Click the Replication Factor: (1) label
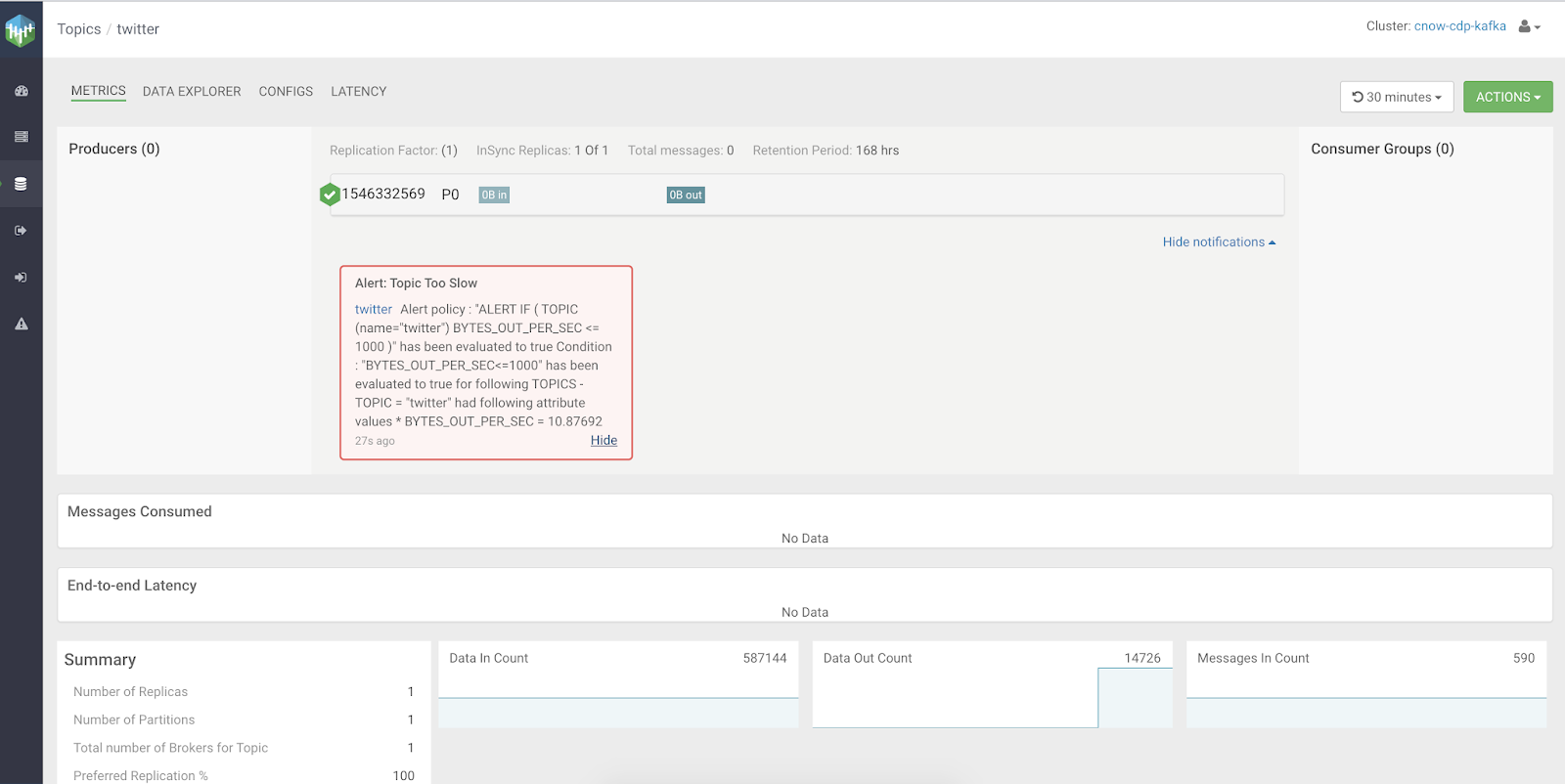Viewport: 1565px width, 784px height. pos(393,151)
